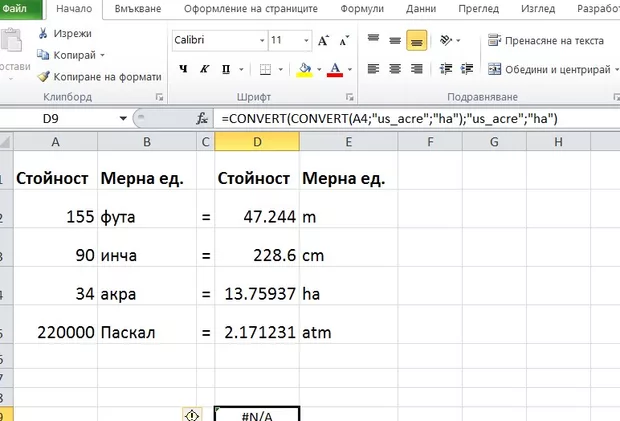The image size is (620, 421).
Task: Select cell containing atm
Action: (348, 324)
